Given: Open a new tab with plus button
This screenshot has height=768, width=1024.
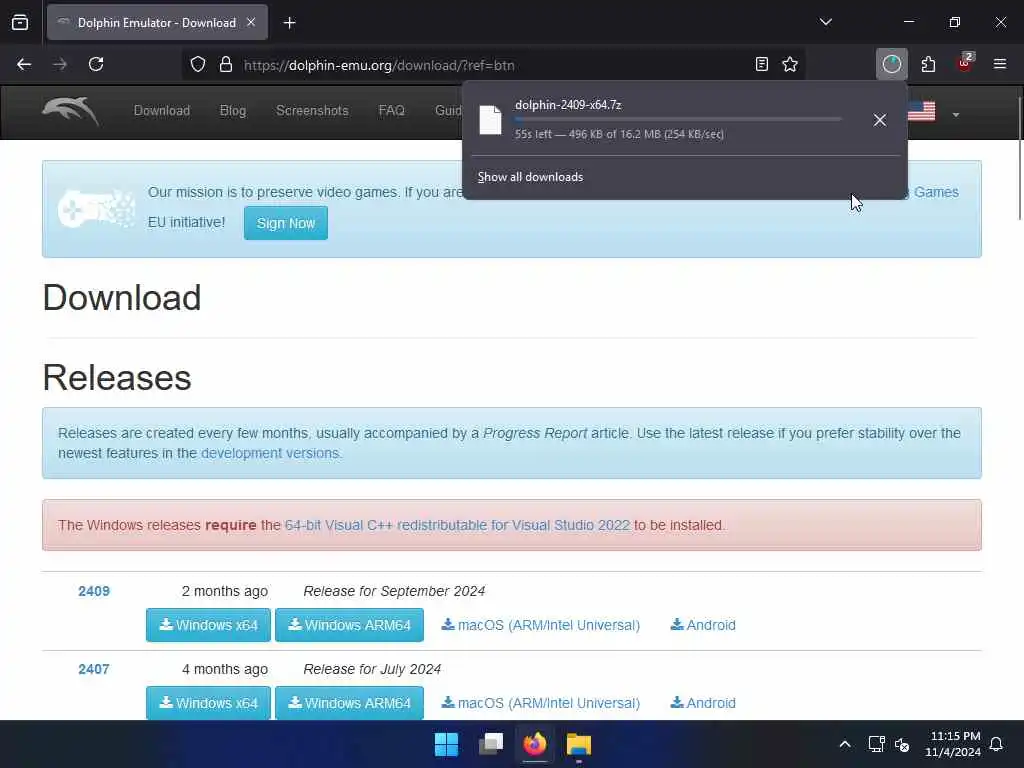Looking at the screenshot, I should 289,23.
